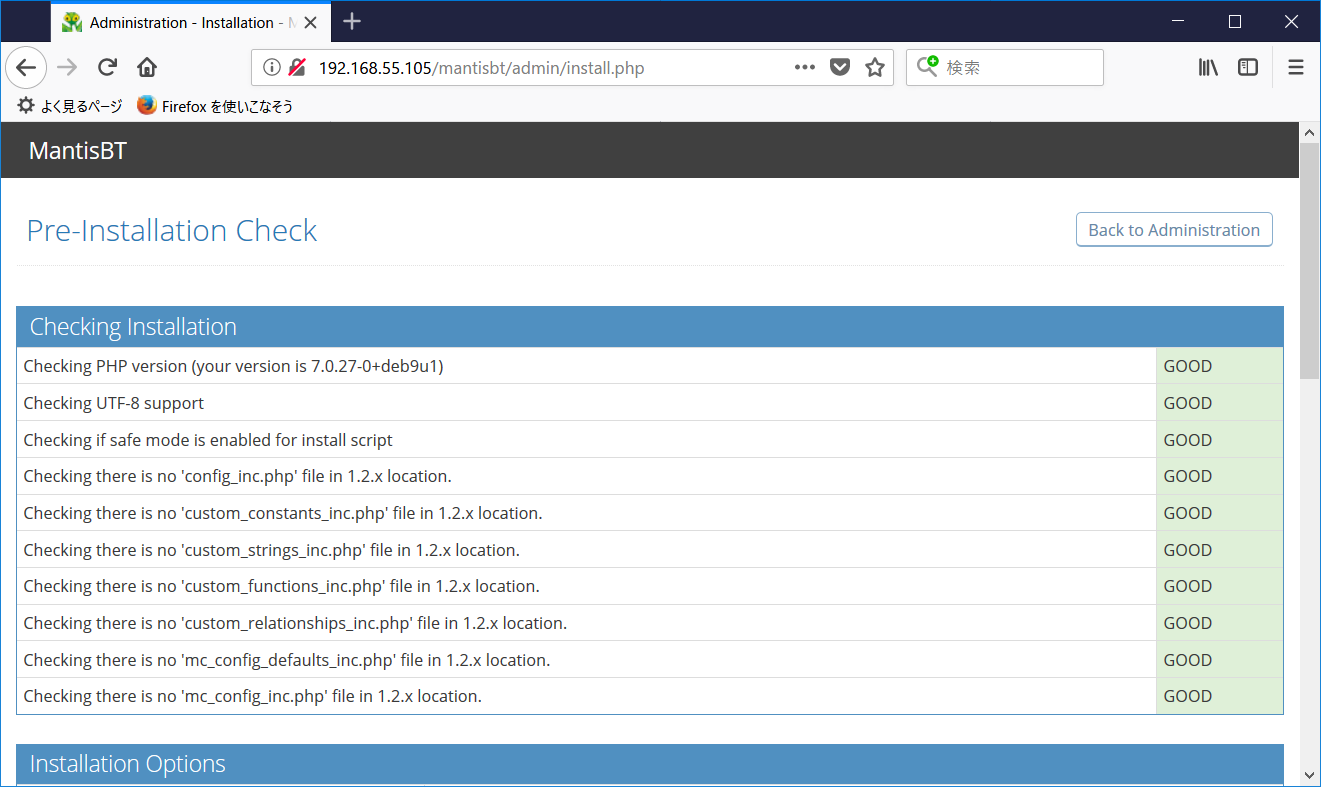This screenshot has width=1321, height=787.
Task: Open a new tab with the plus button
Action: coord(351,21)
